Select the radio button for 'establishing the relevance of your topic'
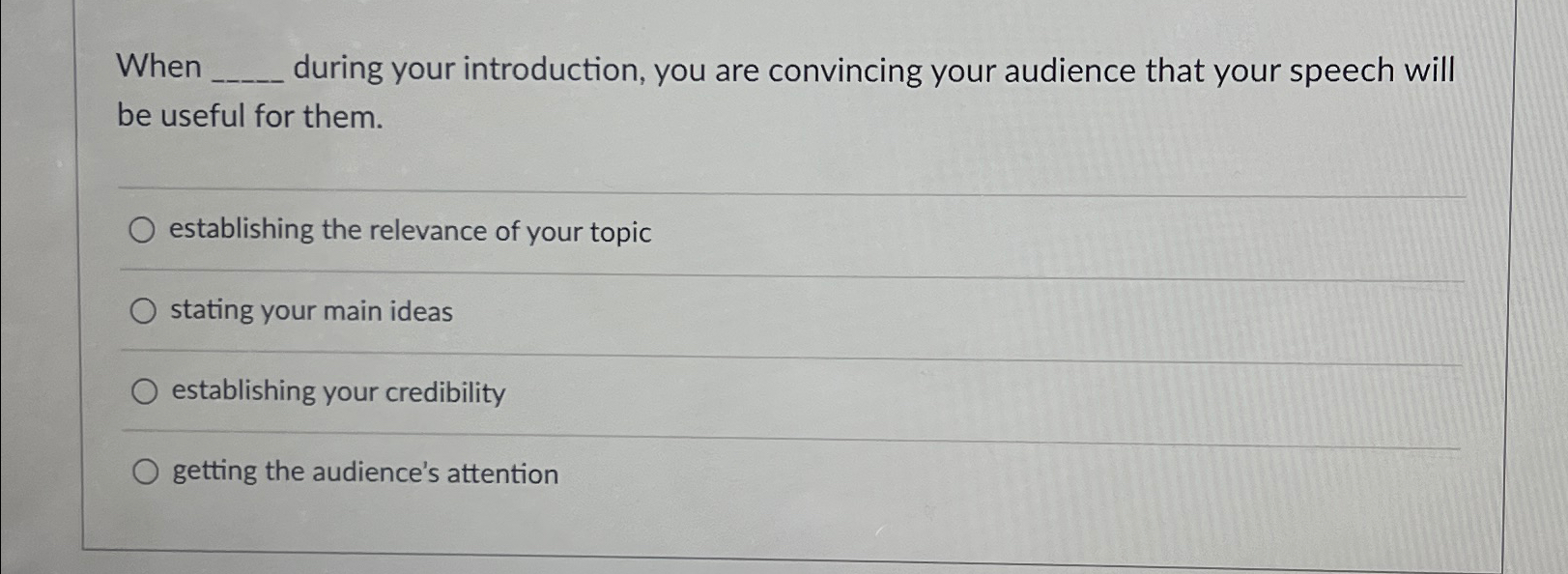Image resolution: width=1568 pixels, height=574 pixels. pyautogui.click(x=144, y=230)
